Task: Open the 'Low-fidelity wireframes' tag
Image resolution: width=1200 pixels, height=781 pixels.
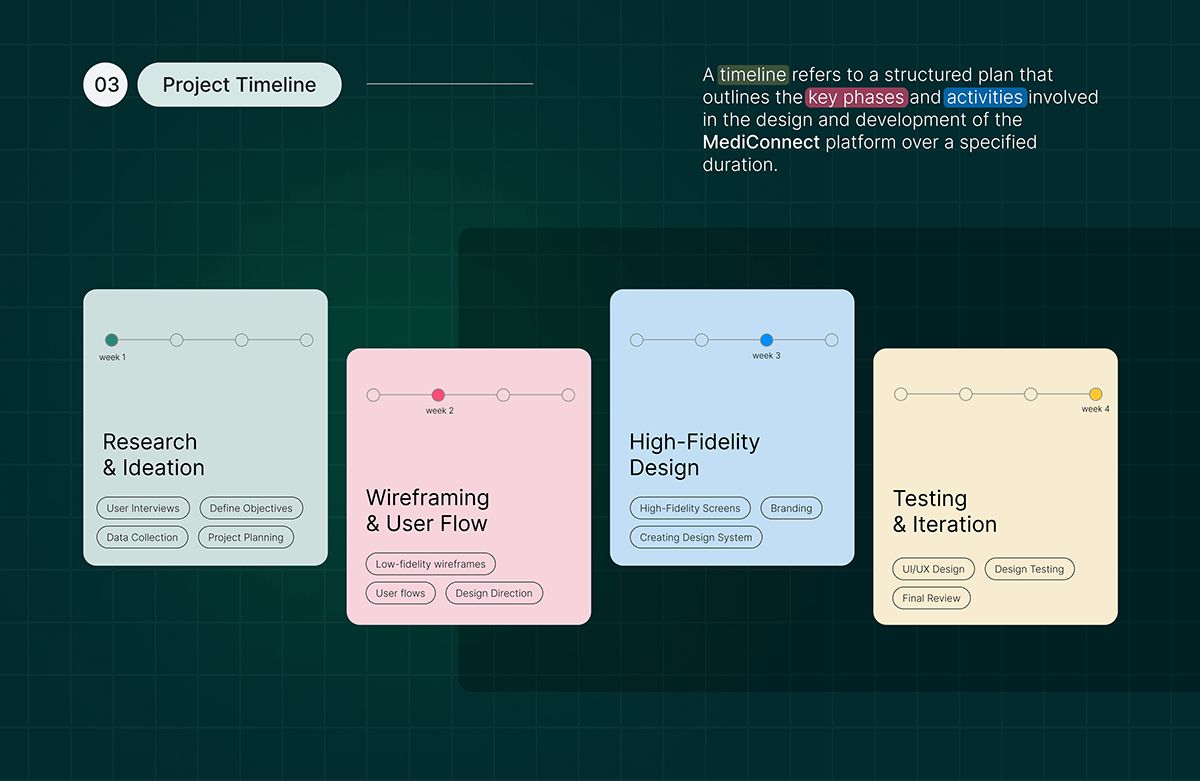Action: pos(430,563)
